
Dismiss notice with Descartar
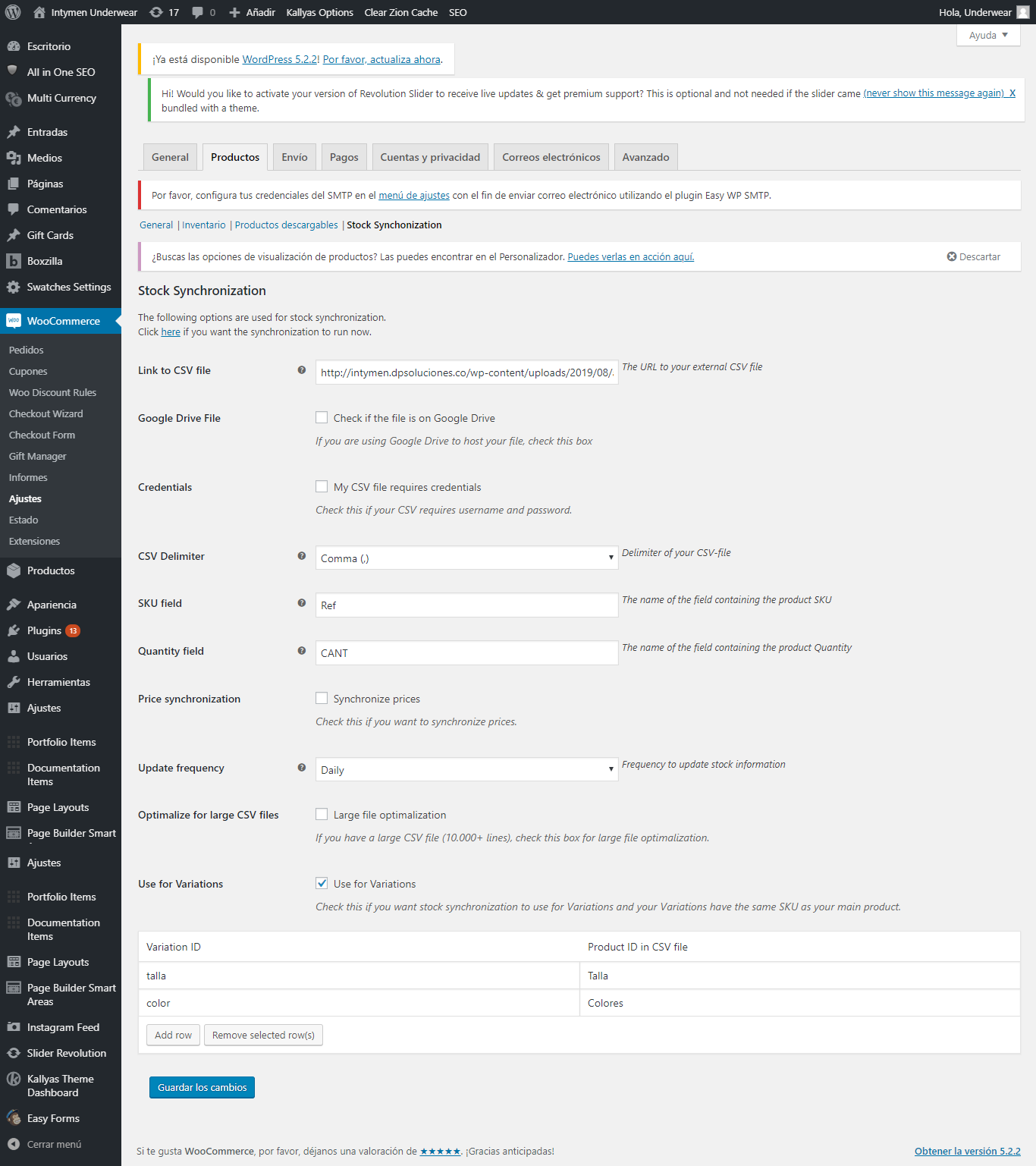974,256
